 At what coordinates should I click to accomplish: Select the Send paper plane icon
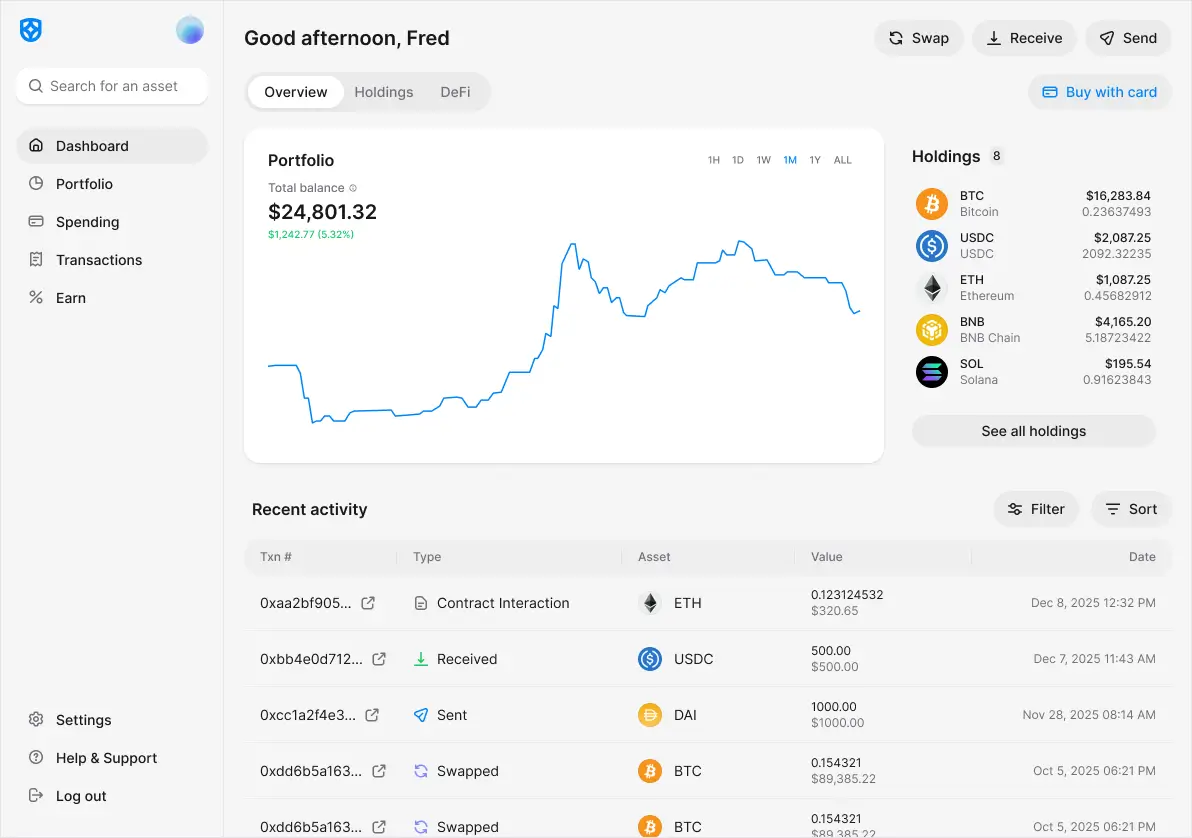coord(1106,37)
